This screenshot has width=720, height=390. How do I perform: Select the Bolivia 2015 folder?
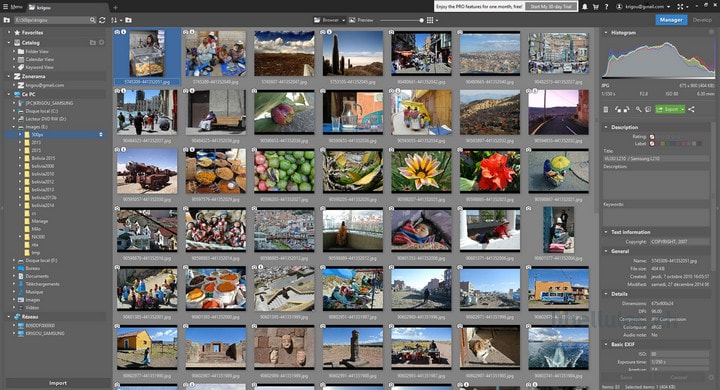click(43, 158)
